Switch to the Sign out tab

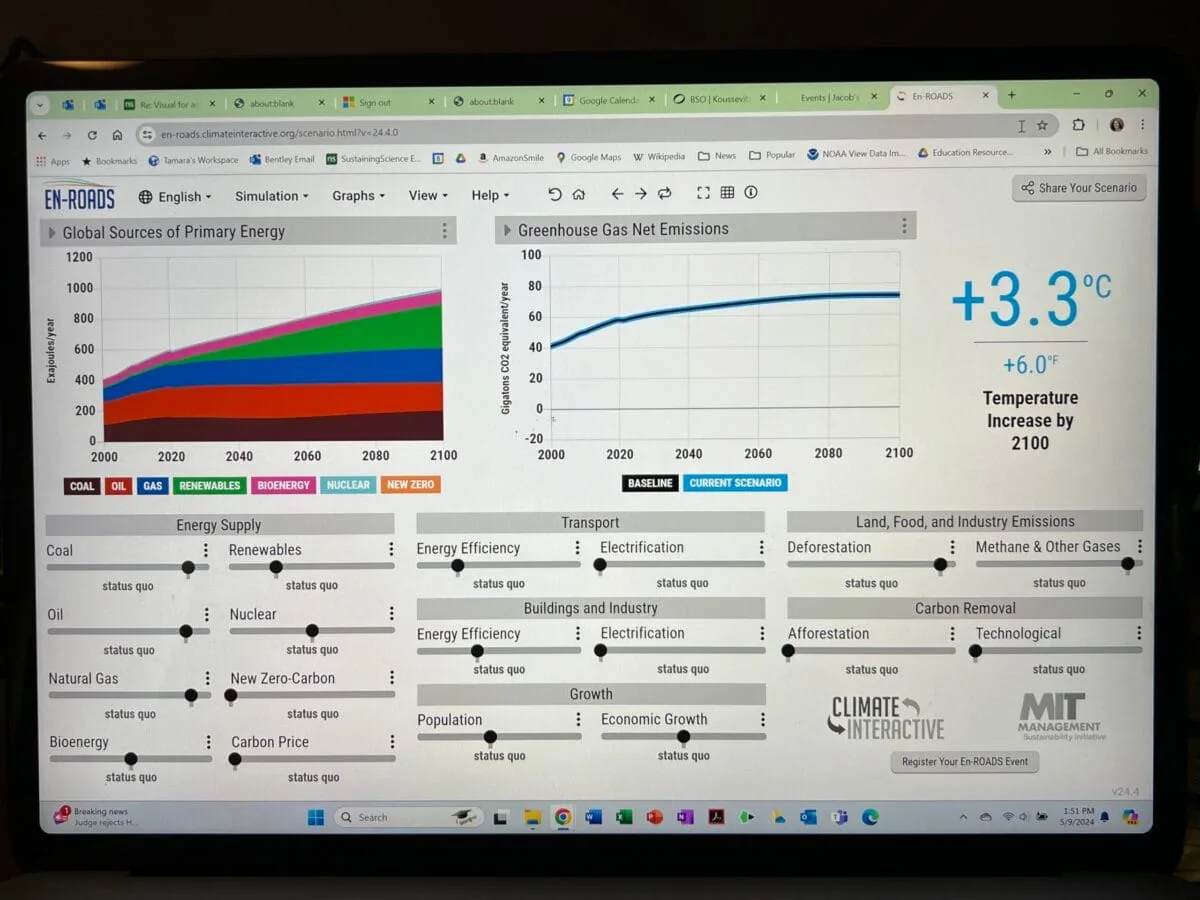[x=389, y=102]
